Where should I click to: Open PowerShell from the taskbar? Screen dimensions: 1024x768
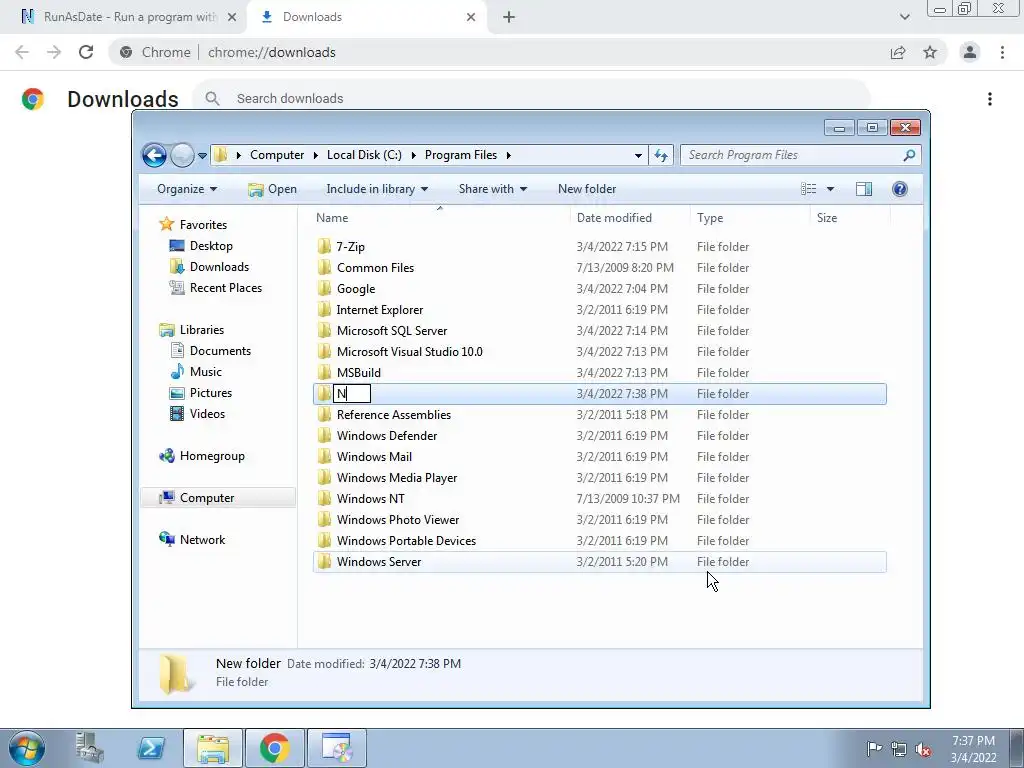[x=151, y=748]
